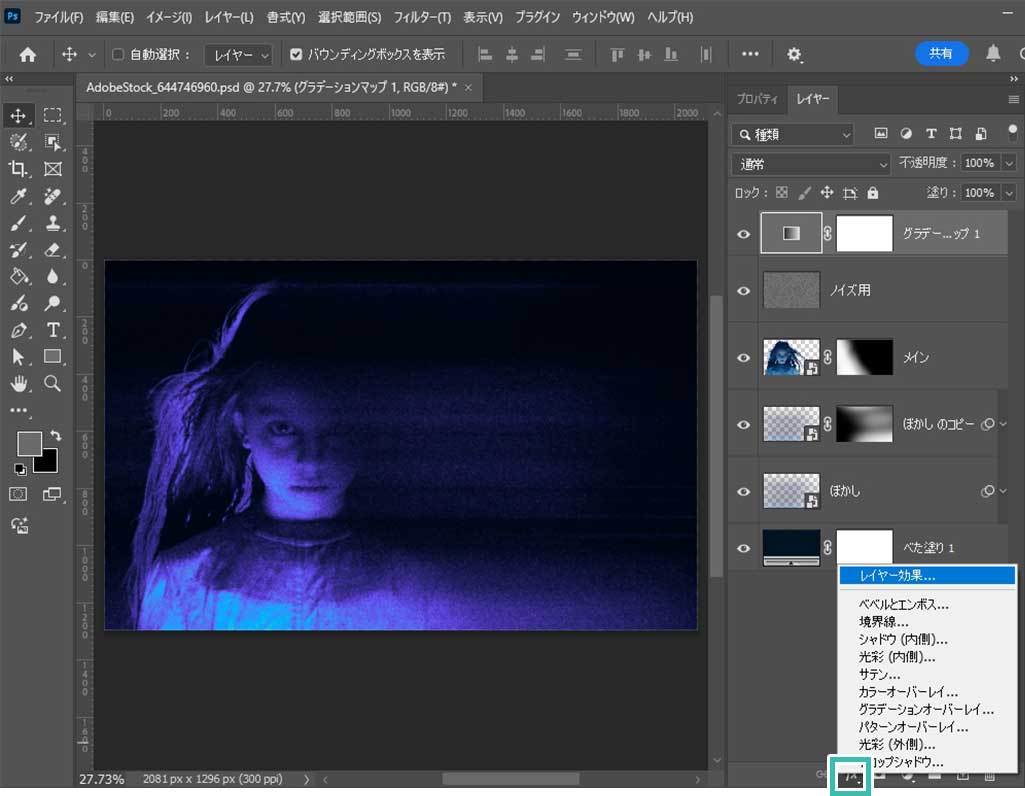Open the blend mode 通常 dropdown
The height and width of the screenshot is (796, 1025).
click(x=811, y=163)
